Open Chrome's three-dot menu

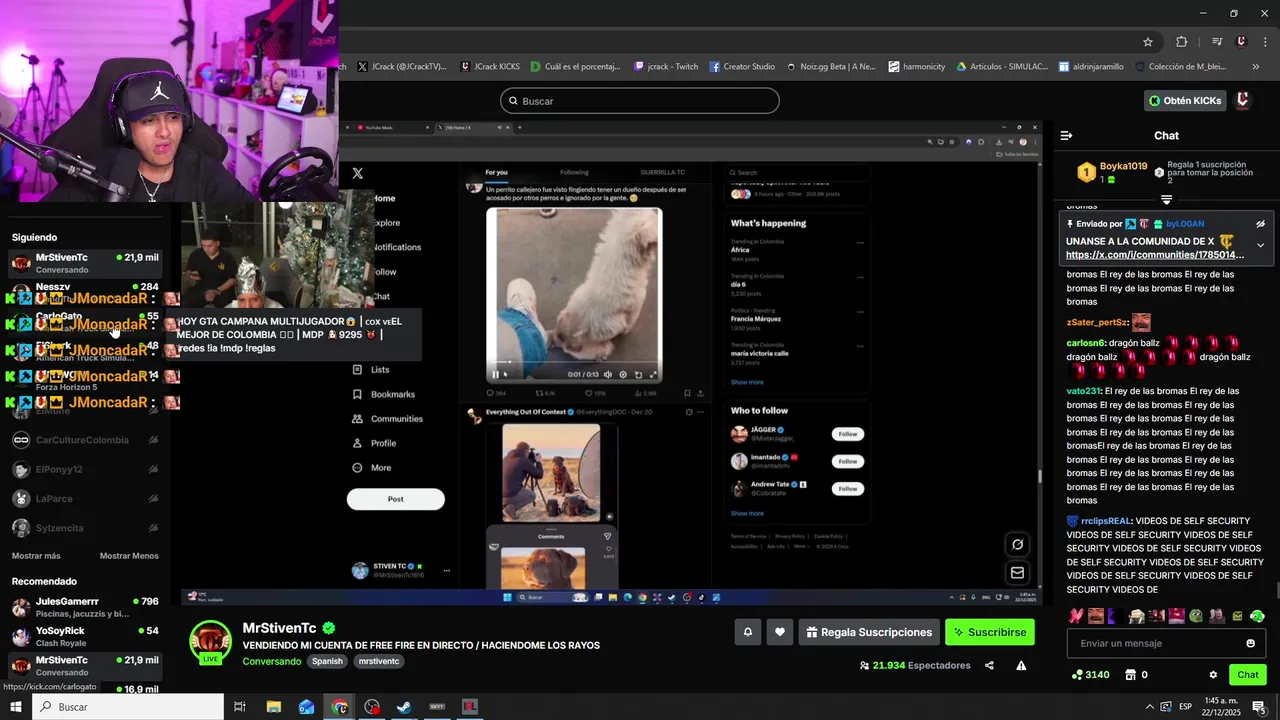(1264, 42)
